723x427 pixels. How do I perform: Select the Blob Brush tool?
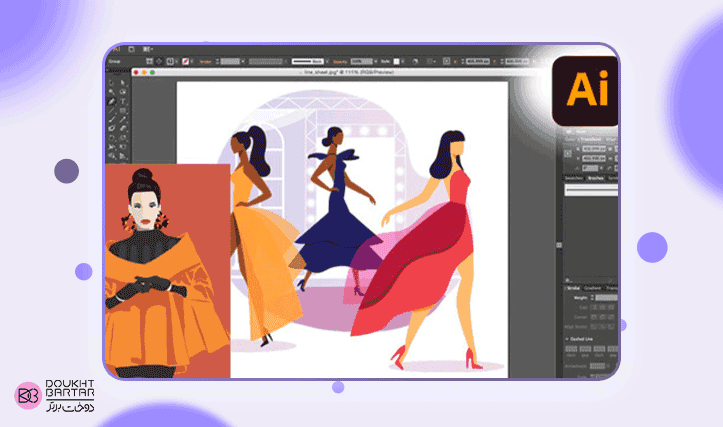pyautogui.click(x=112, y=128)
